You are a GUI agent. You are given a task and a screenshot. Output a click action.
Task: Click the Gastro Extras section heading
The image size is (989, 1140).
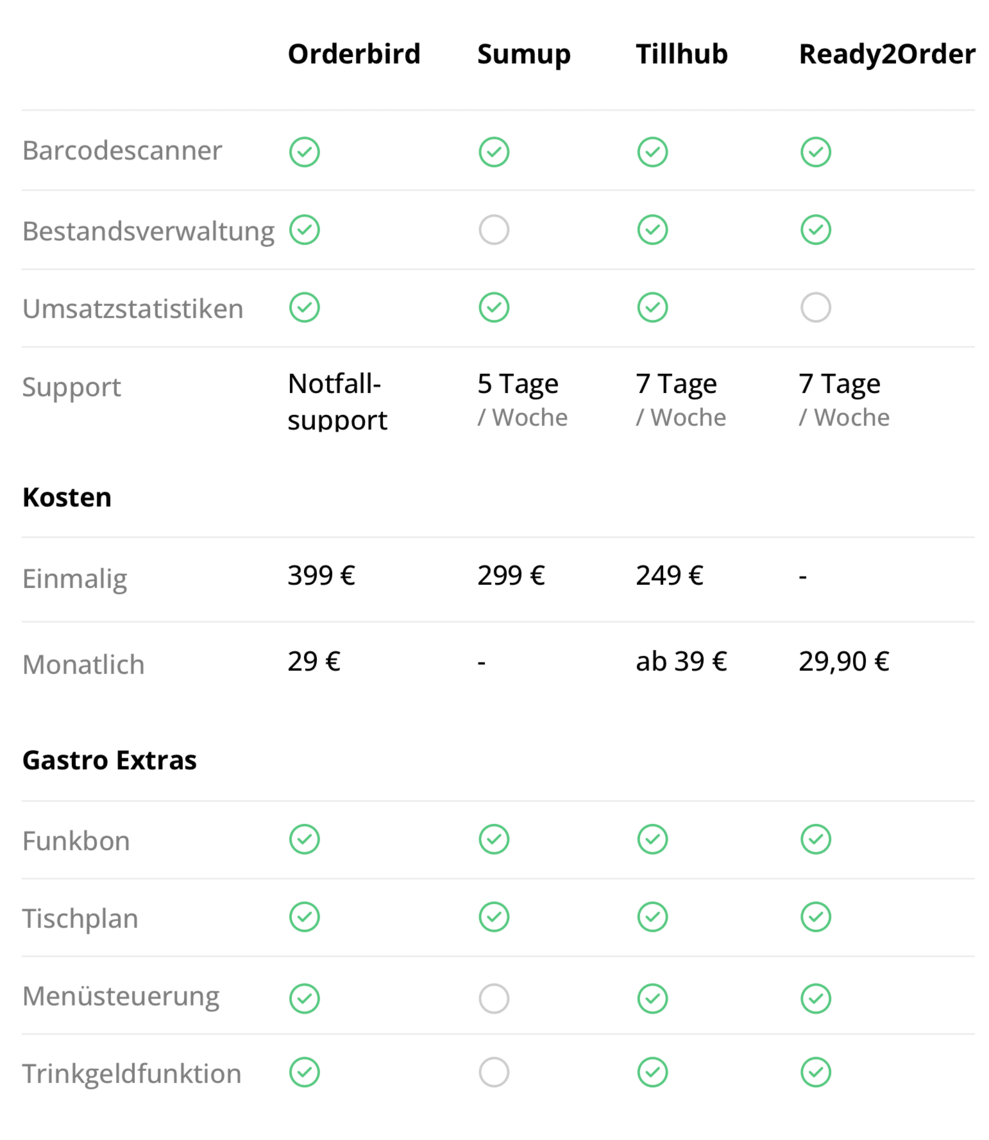point(110,760)
